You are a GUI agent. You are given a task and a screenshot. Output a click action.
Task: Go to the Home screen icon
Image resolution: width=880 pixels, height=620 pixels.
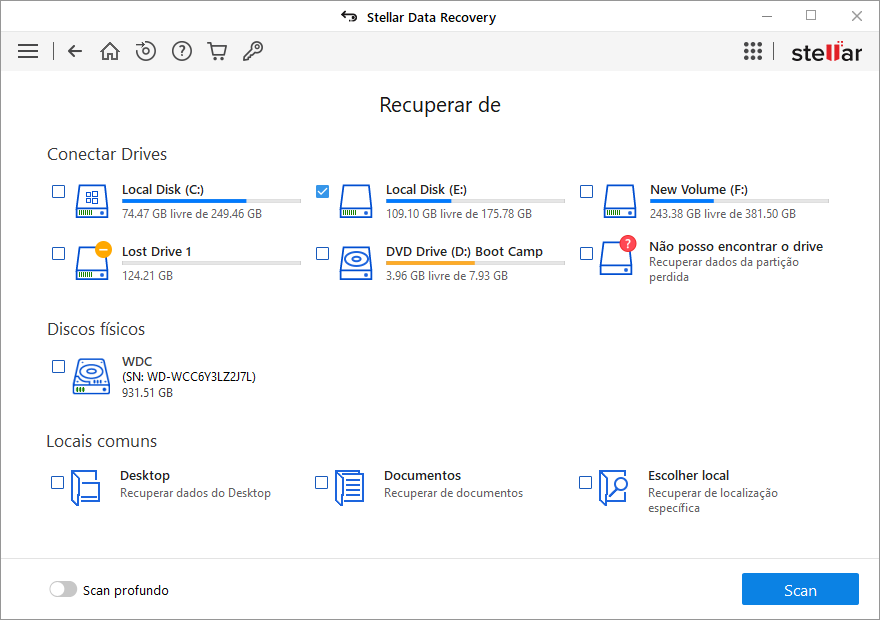[x=110, y=51]
